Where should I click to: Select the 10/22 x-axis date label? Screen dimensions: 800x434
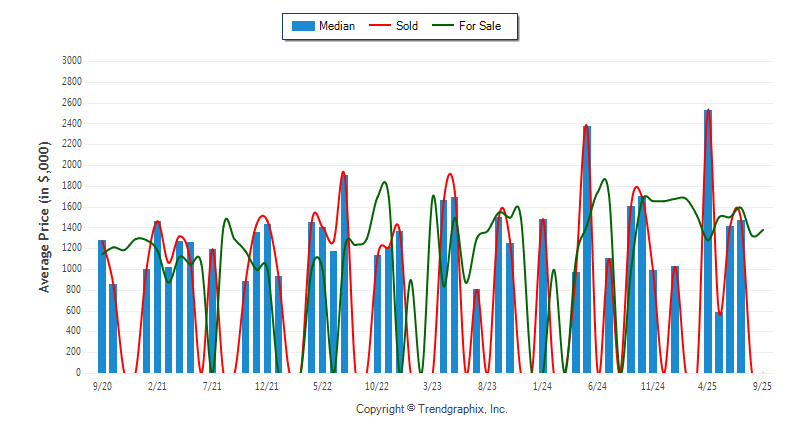tap(377, 385)
